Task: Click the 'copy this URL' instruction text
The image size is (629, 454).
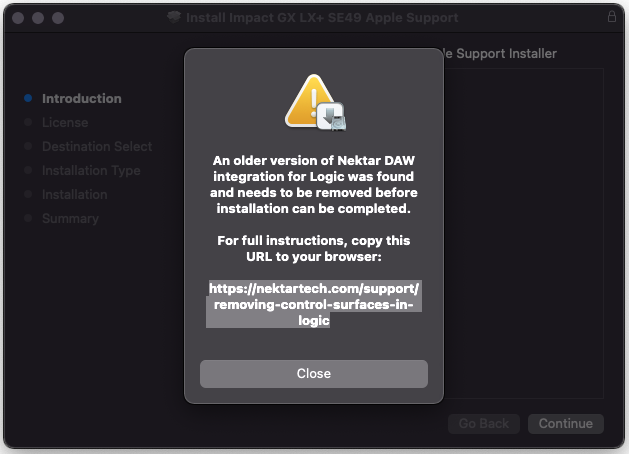Action: click(314, 248)
